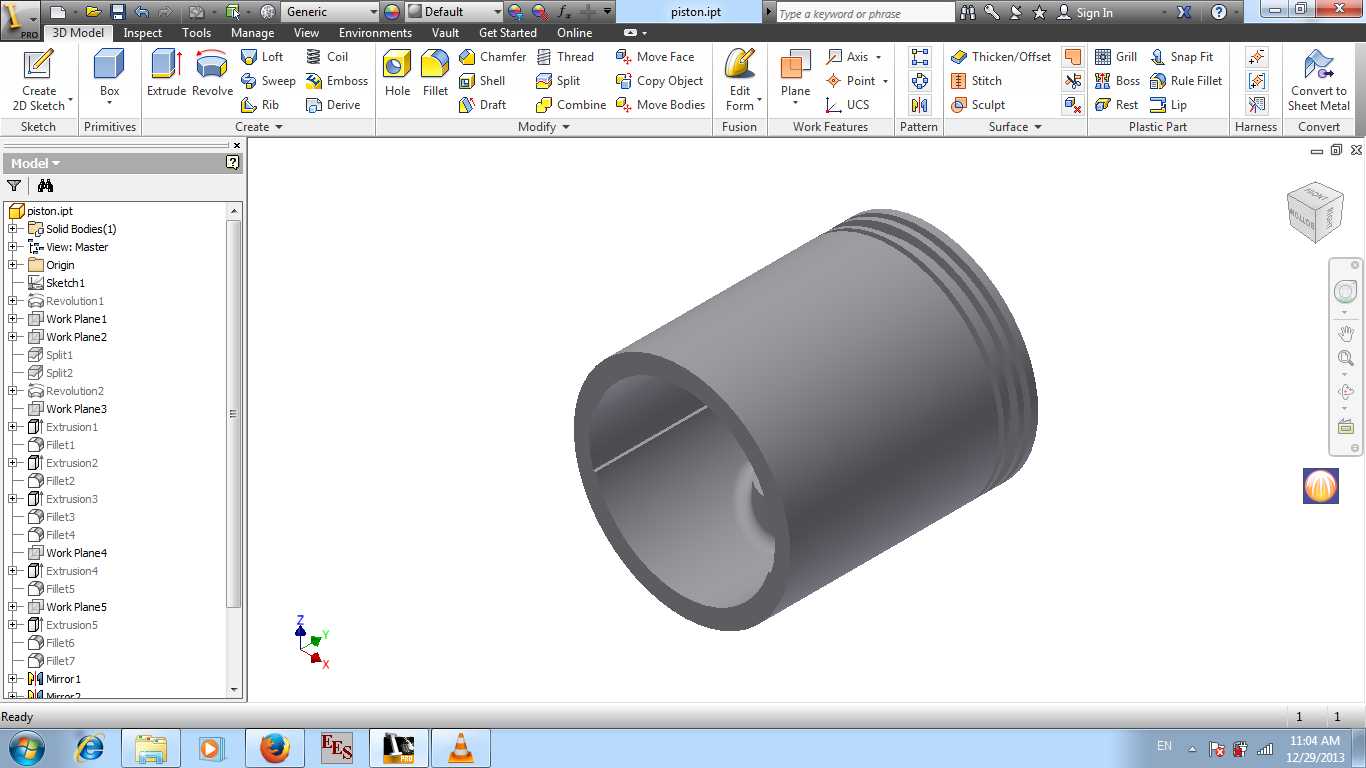Activate the Rib tool
The height and width of the screenshot is (768, 1366).
[260, 105]
